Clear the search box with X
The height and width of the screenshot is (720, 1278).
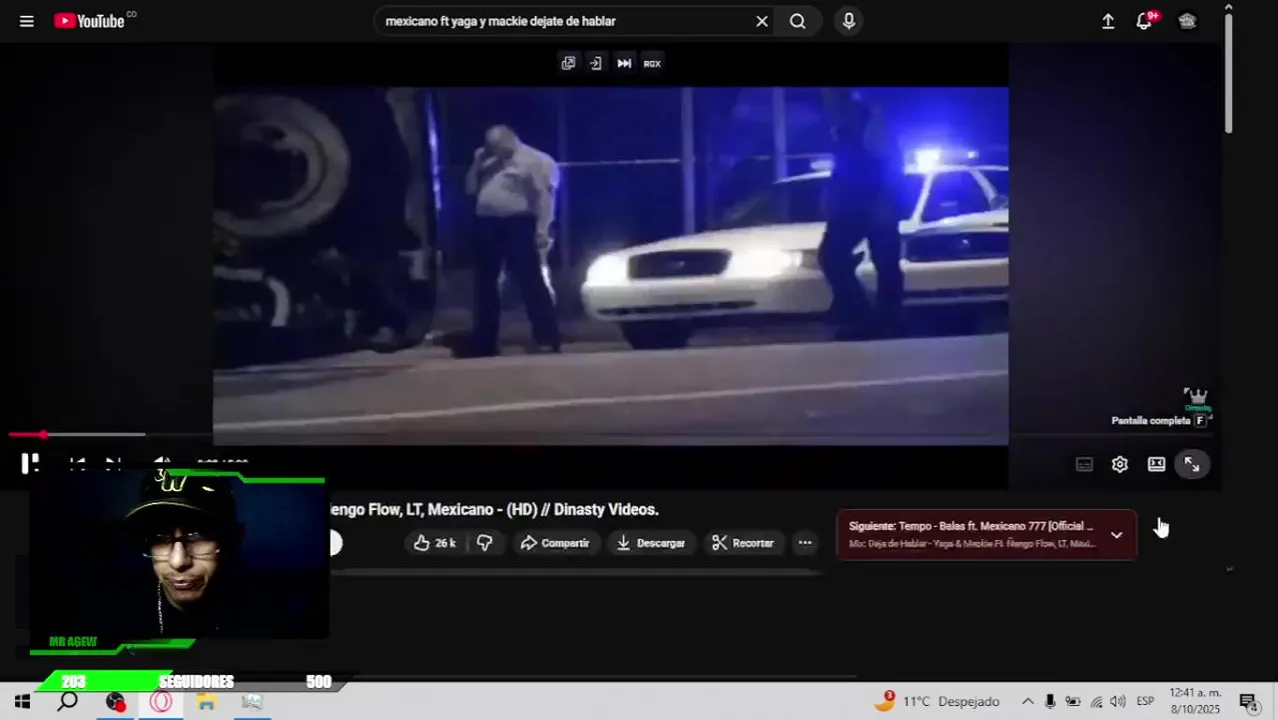point(762,21)
